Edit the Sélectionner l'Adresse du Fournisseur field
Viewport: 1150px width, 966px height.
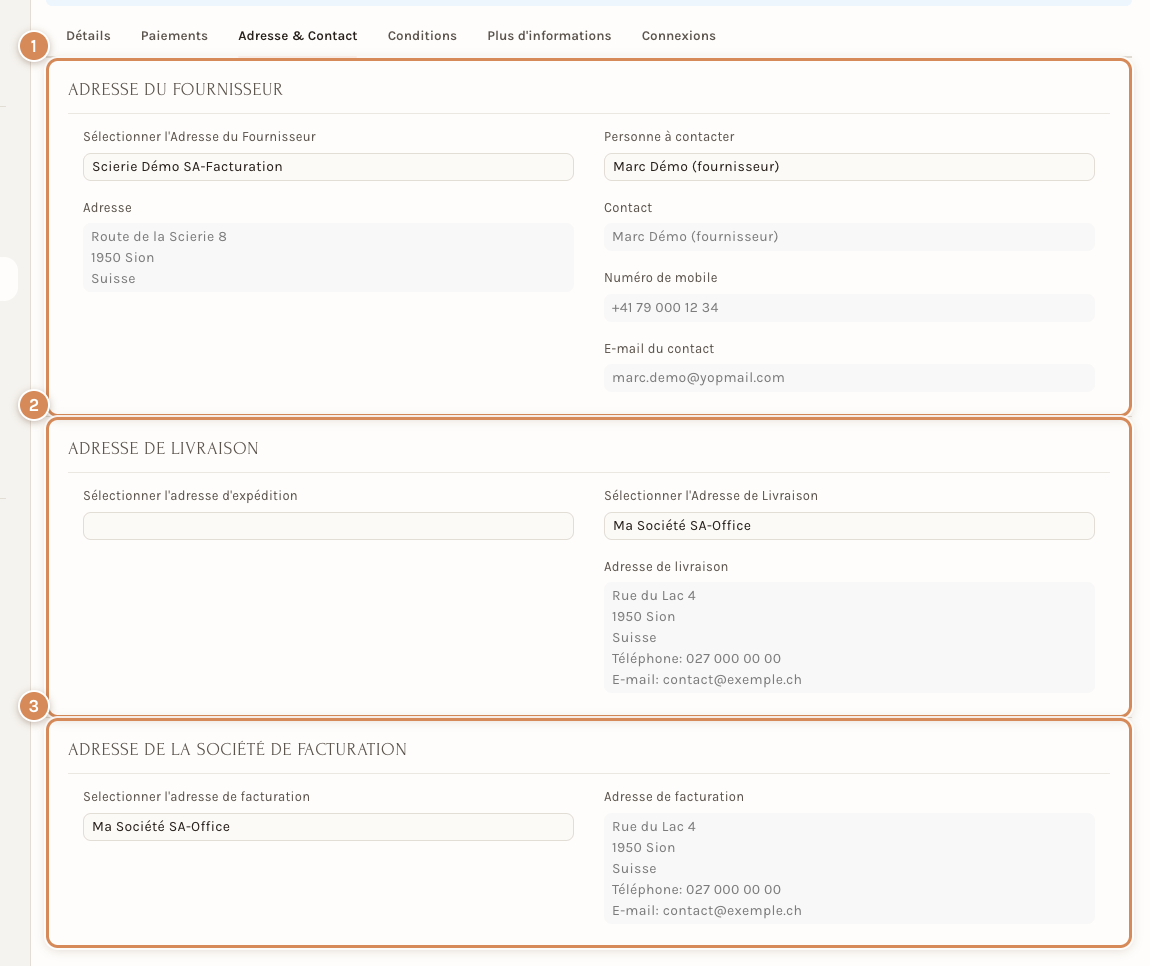(328, 167)
